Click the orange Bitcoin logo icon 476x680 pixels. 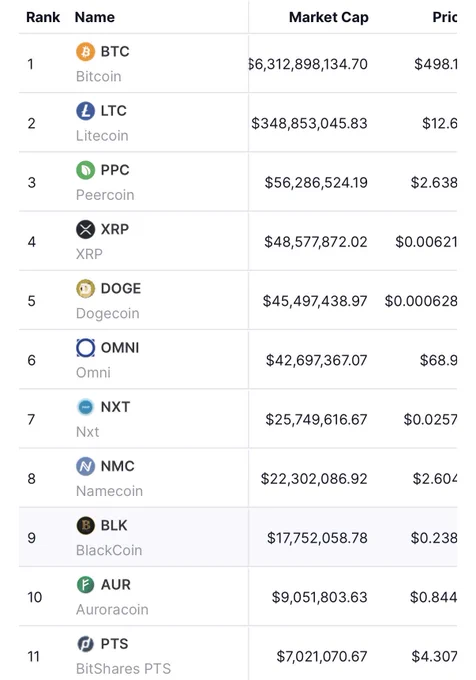pos(85,52)
